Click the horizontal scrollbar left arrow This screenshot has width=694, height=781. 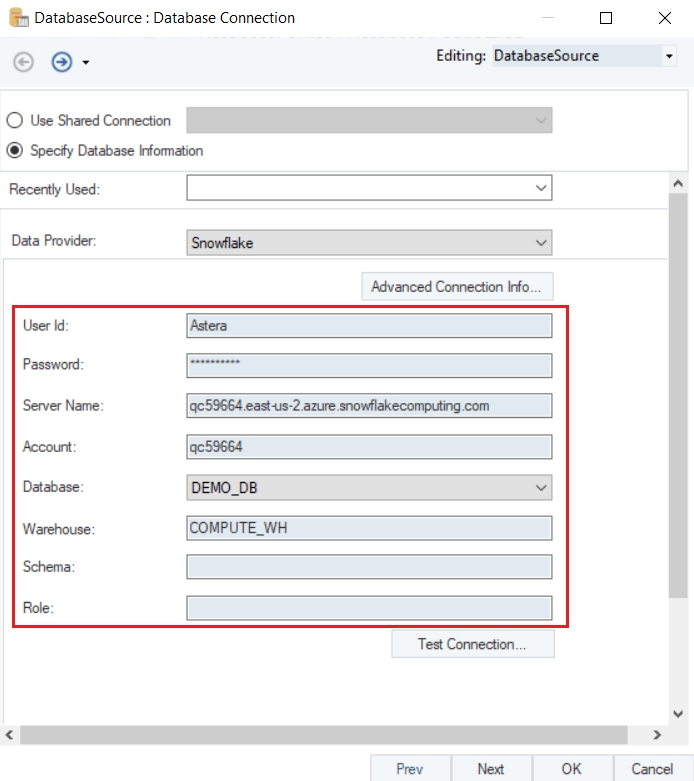[x=9, y=735]
